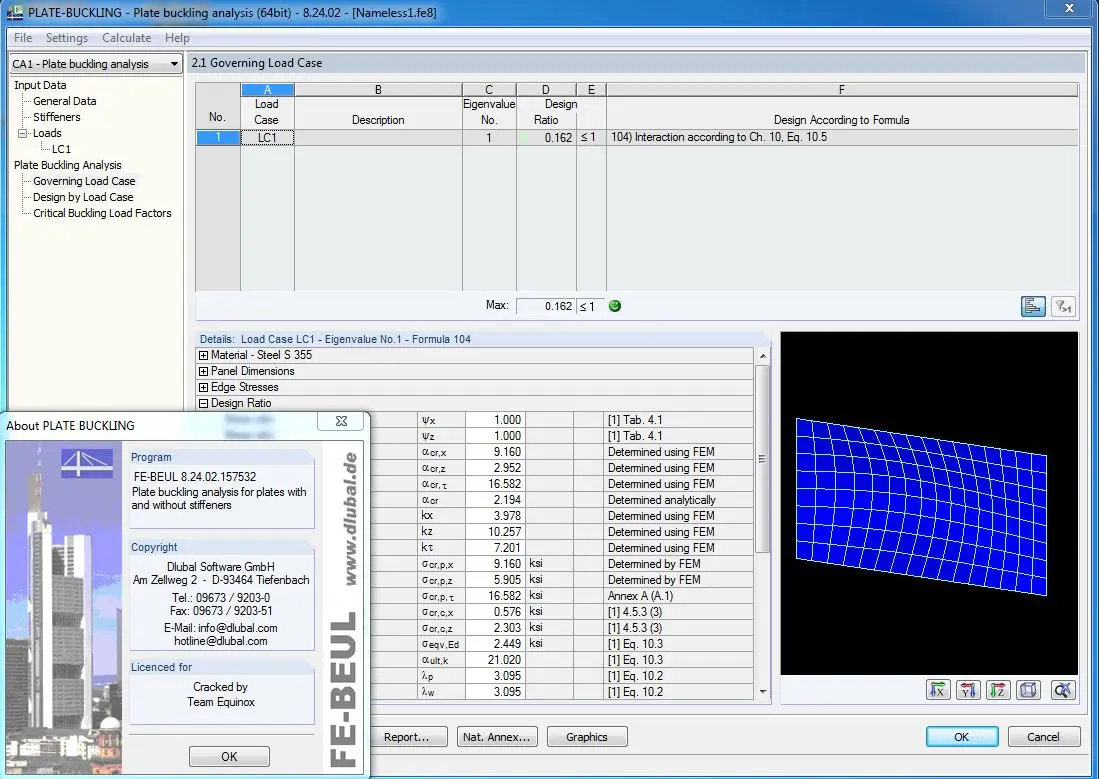The width and height of the screenshot is (1099, 779).
Task: Close the About PLATE BUCKLING dialog
Action: (341, 422)
